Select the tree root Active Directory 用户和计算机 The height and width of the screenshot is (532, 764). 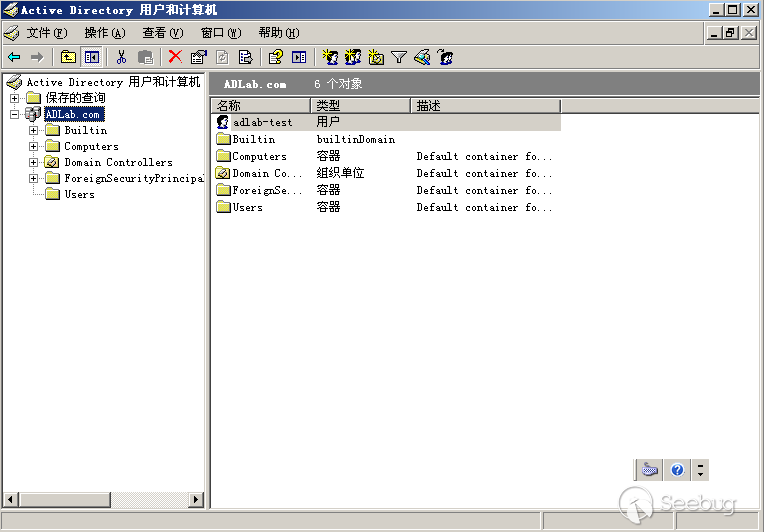[113, 82]
